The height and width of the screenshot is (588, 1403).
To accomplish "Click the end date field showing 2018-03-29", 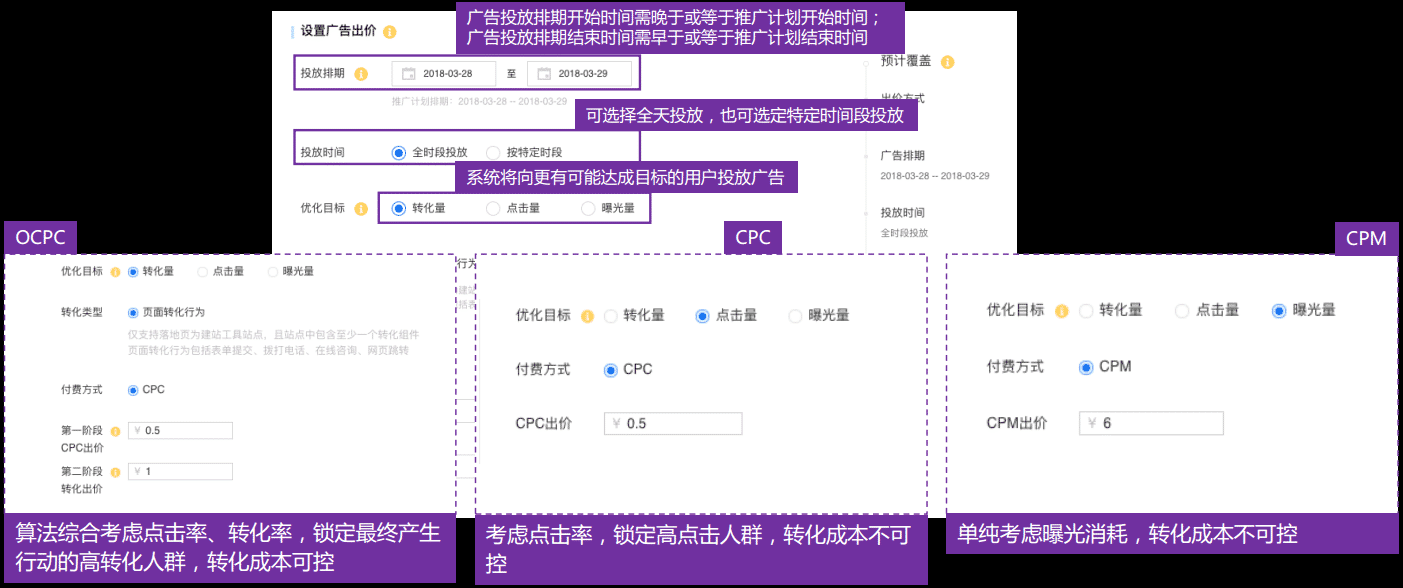I will [x=579, y=73].
